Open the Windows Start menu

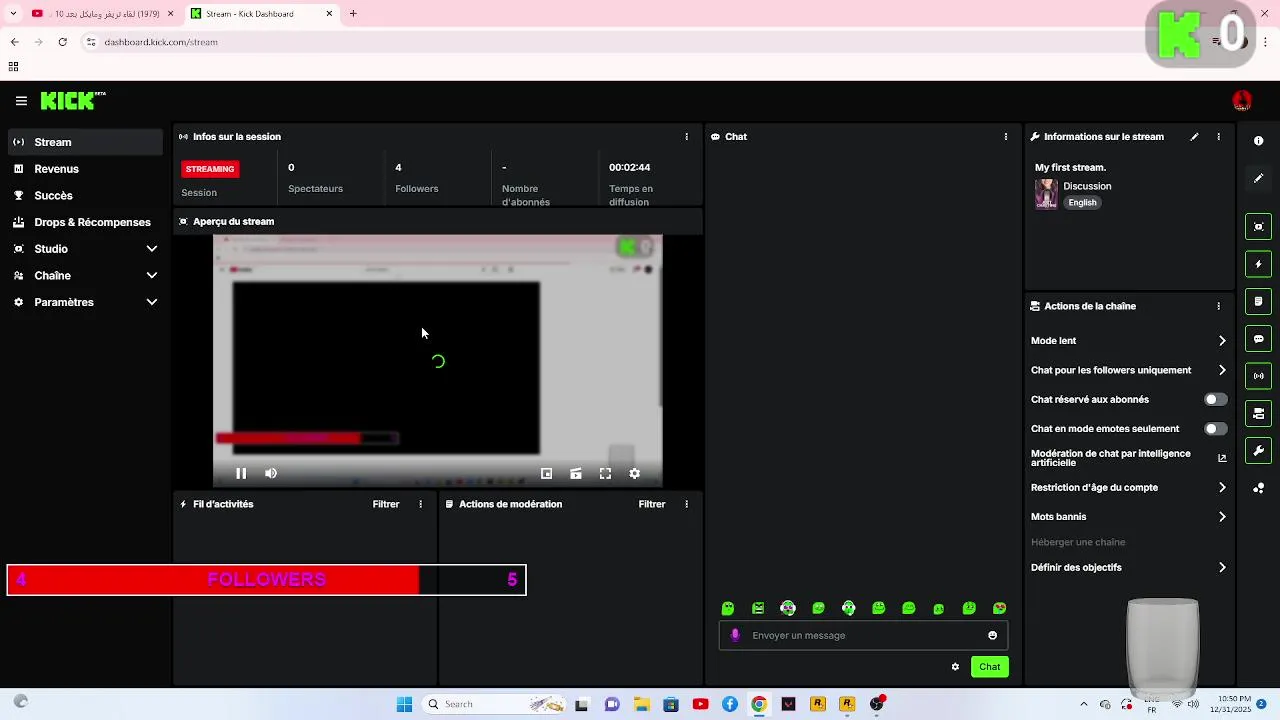point(404,705)
